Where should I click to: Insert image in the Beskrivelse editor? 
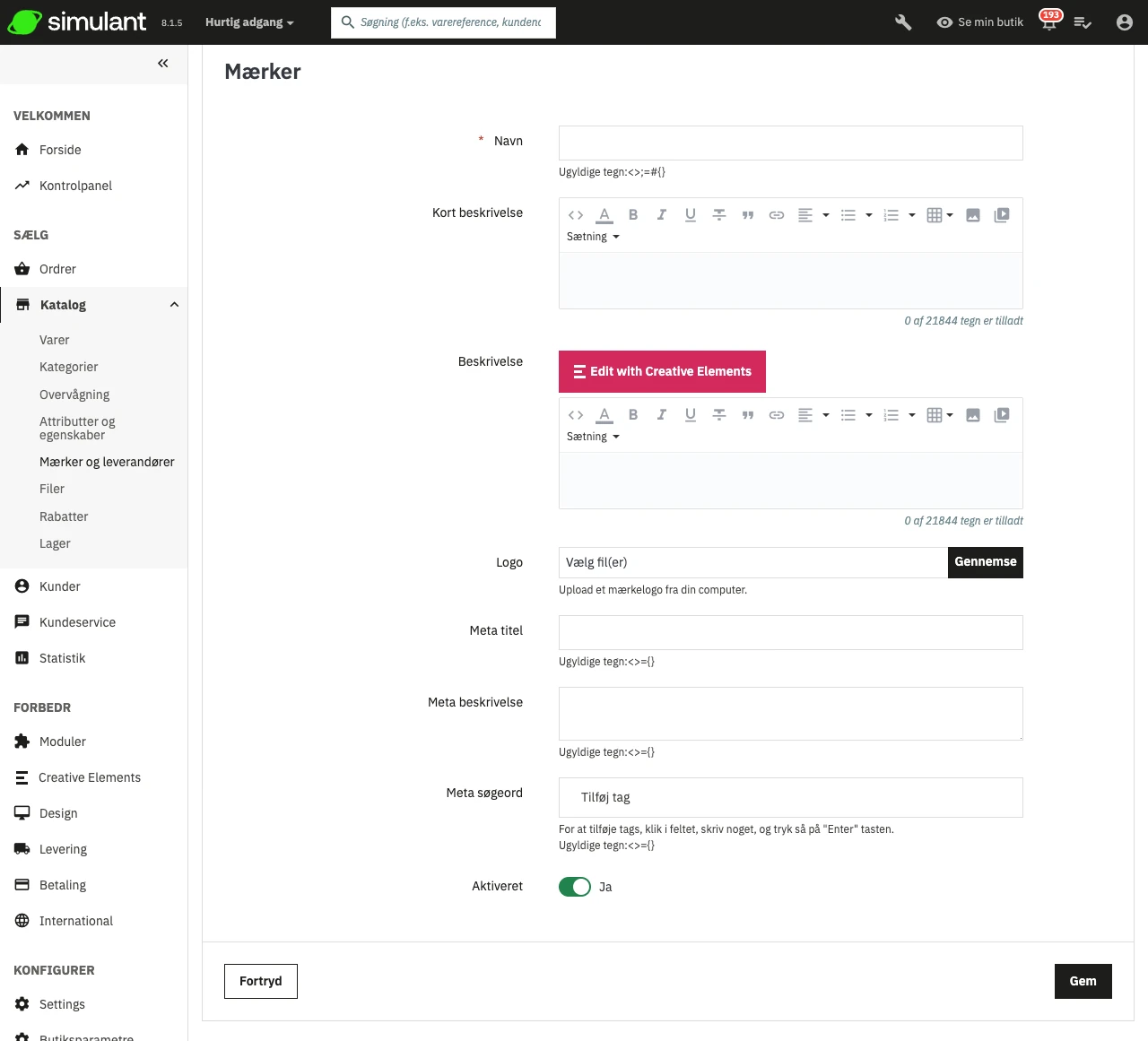(x=973, y=415)
